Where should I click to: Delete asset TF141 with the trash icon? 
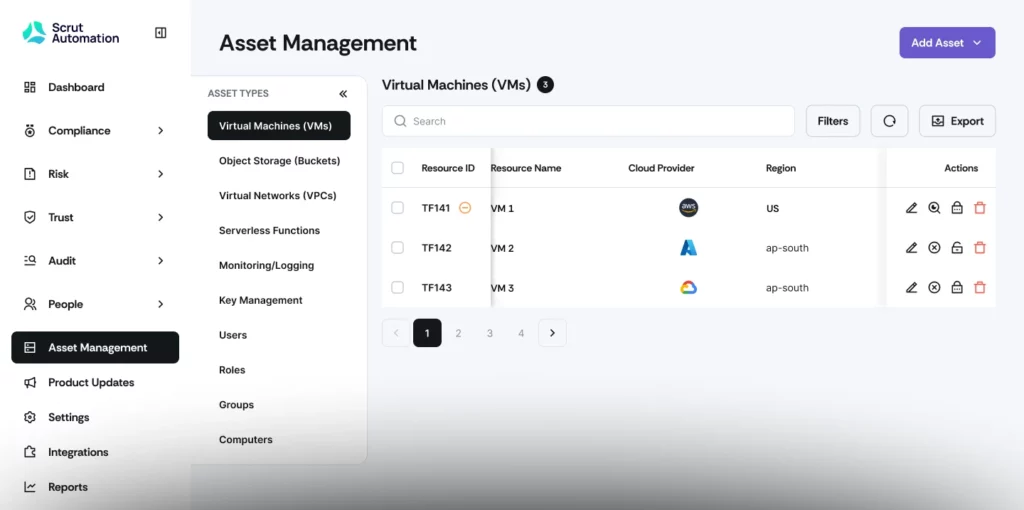(980, 208)
